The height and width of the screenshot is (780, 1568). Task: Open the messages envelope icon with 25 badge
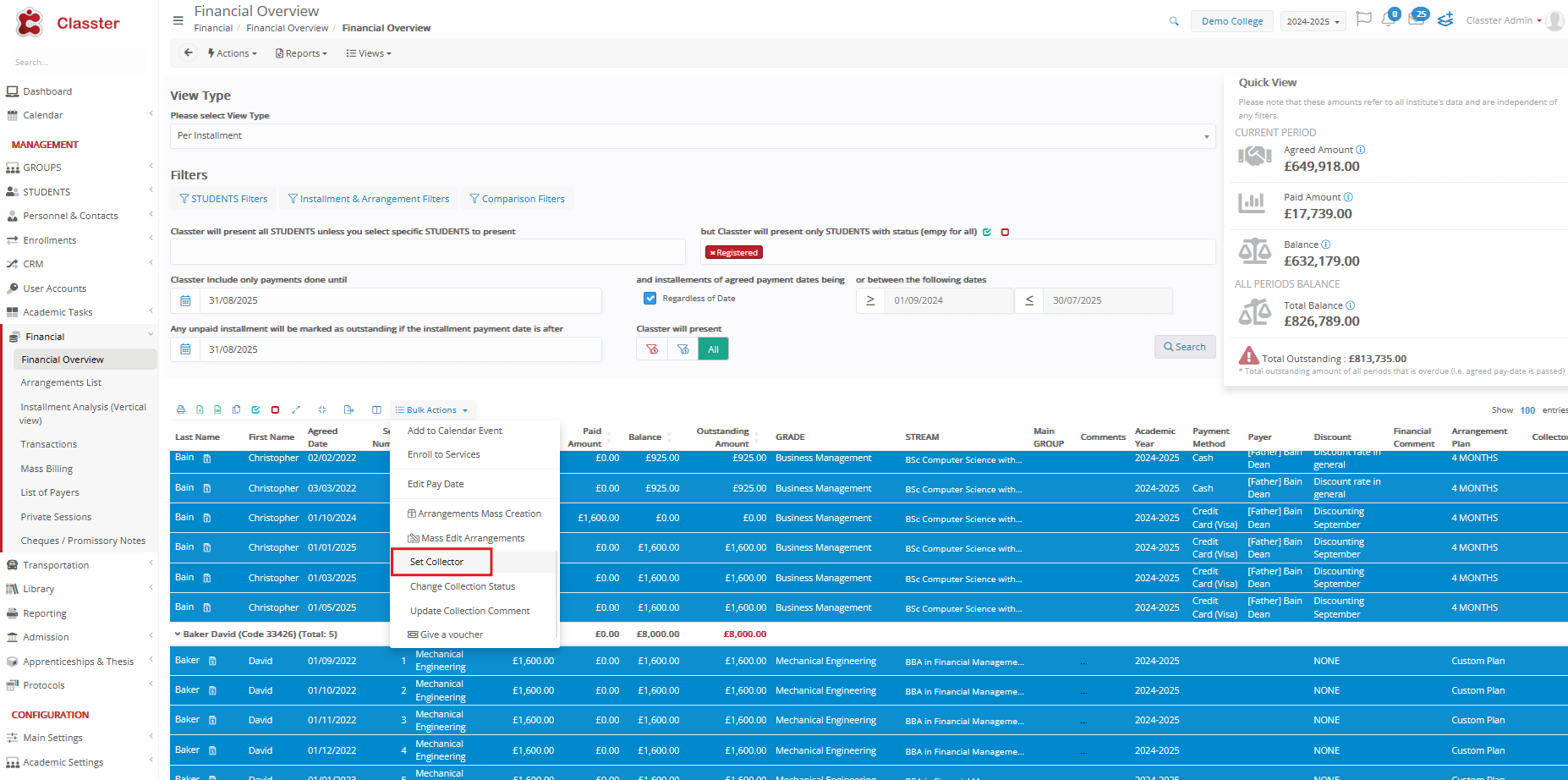[1416, 19]
